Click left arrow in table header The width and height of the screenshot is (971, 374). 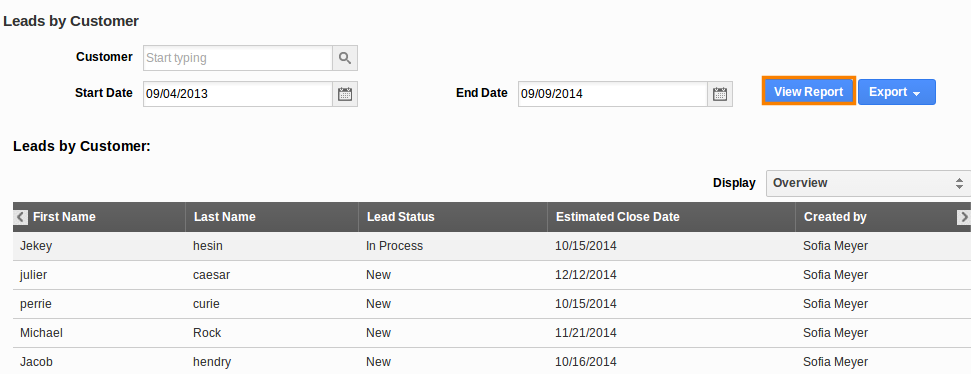(x=21, y=217)
